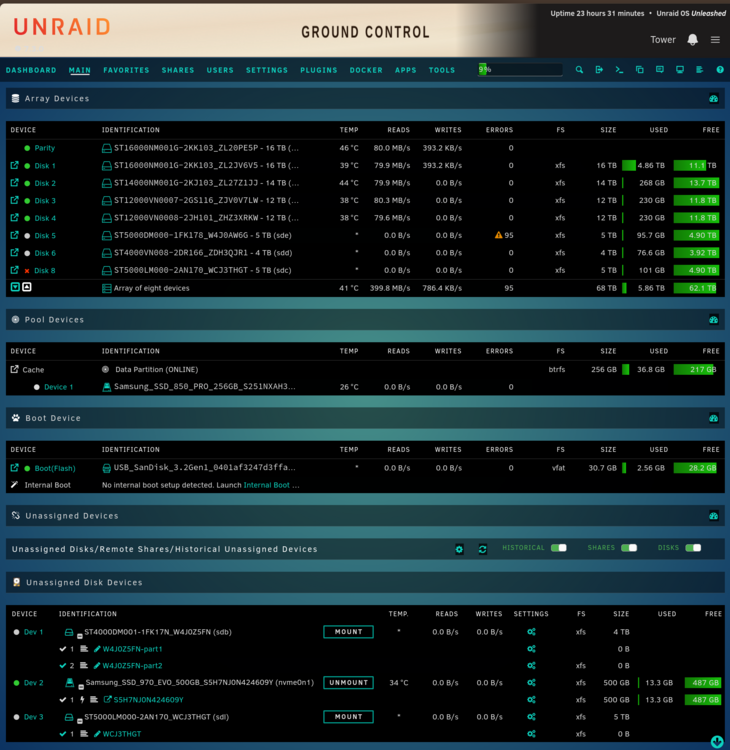Toggle the SHARES switch

(629, 548)
